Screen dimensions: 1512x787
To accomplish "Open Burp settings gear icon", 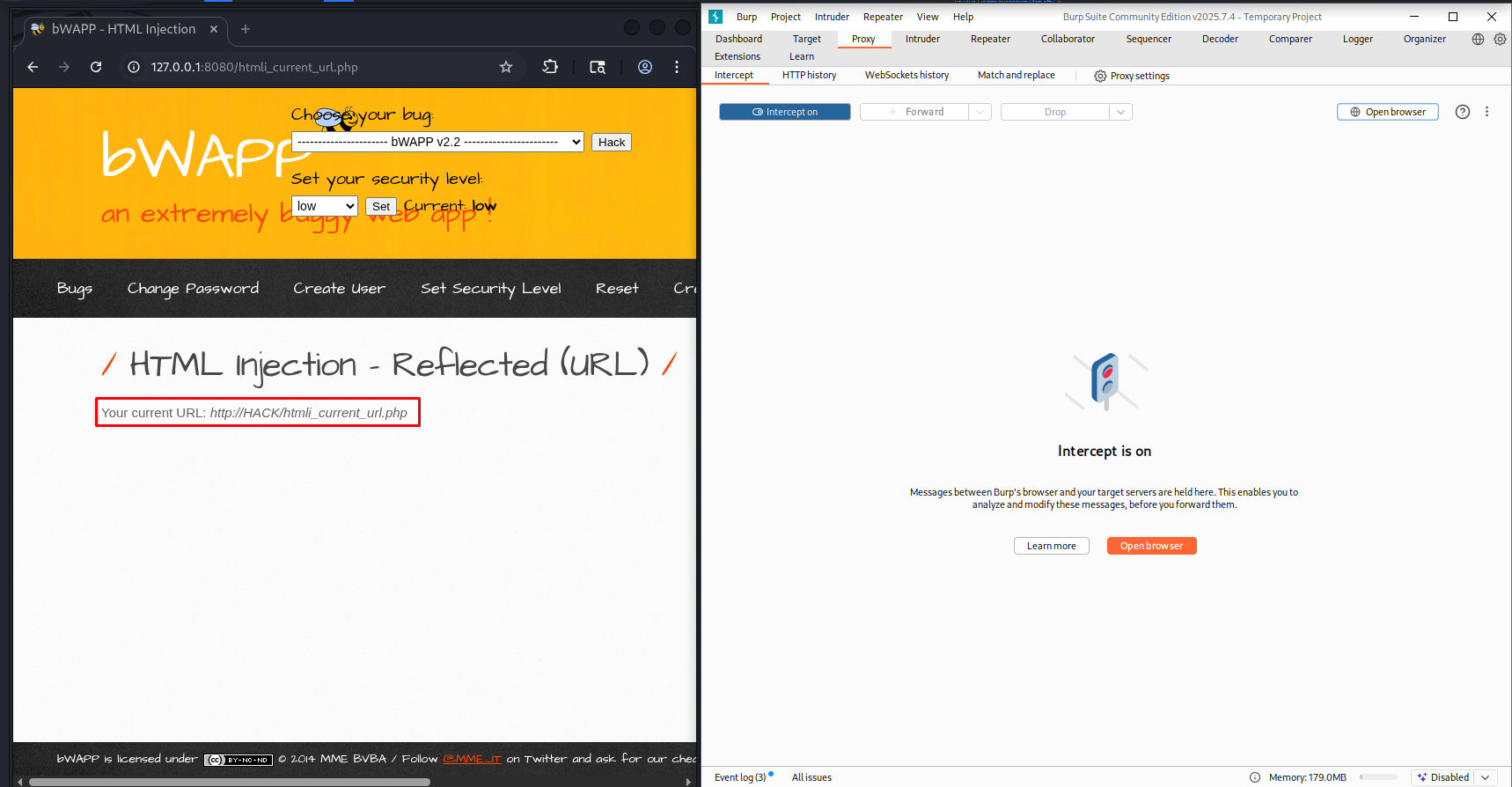I will click(x=1500, y=39).
